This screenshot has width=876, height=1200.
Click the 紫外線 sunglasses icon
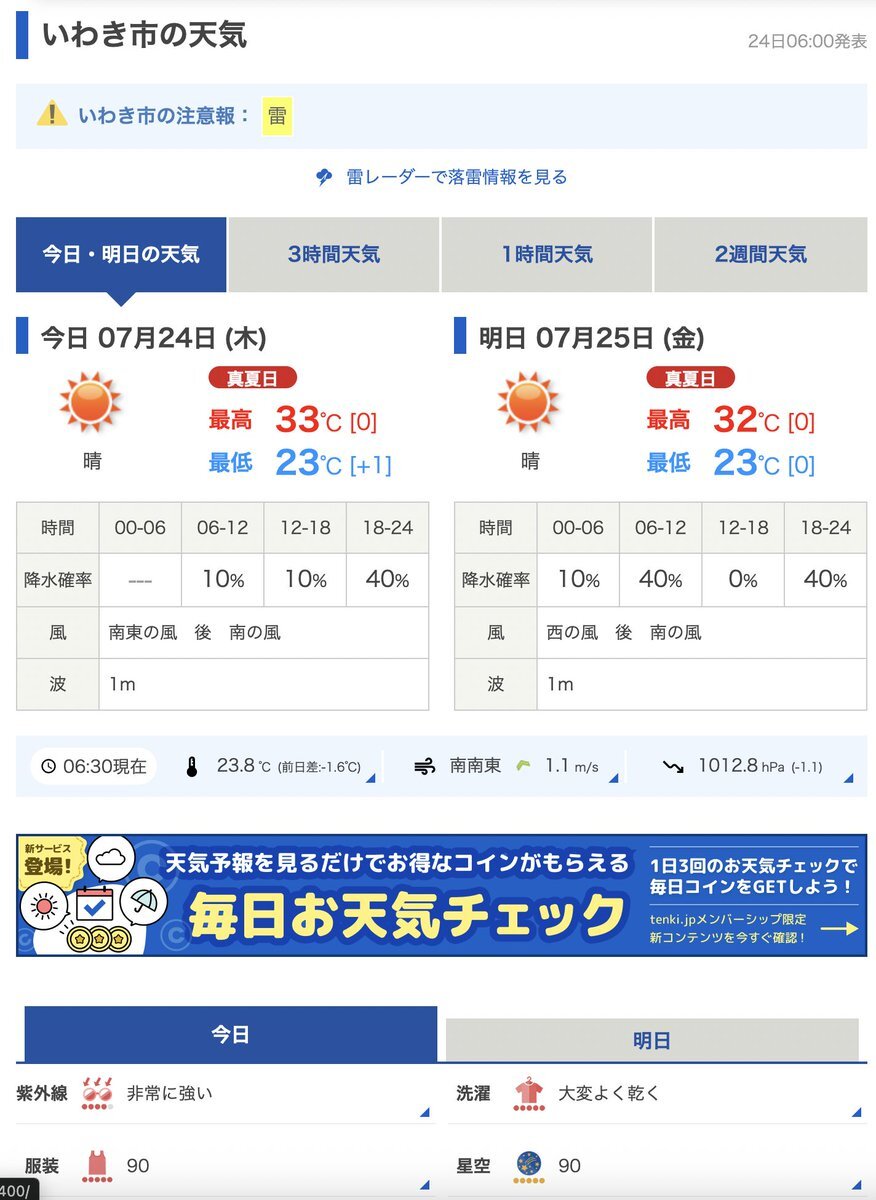tap(97, 1095)
